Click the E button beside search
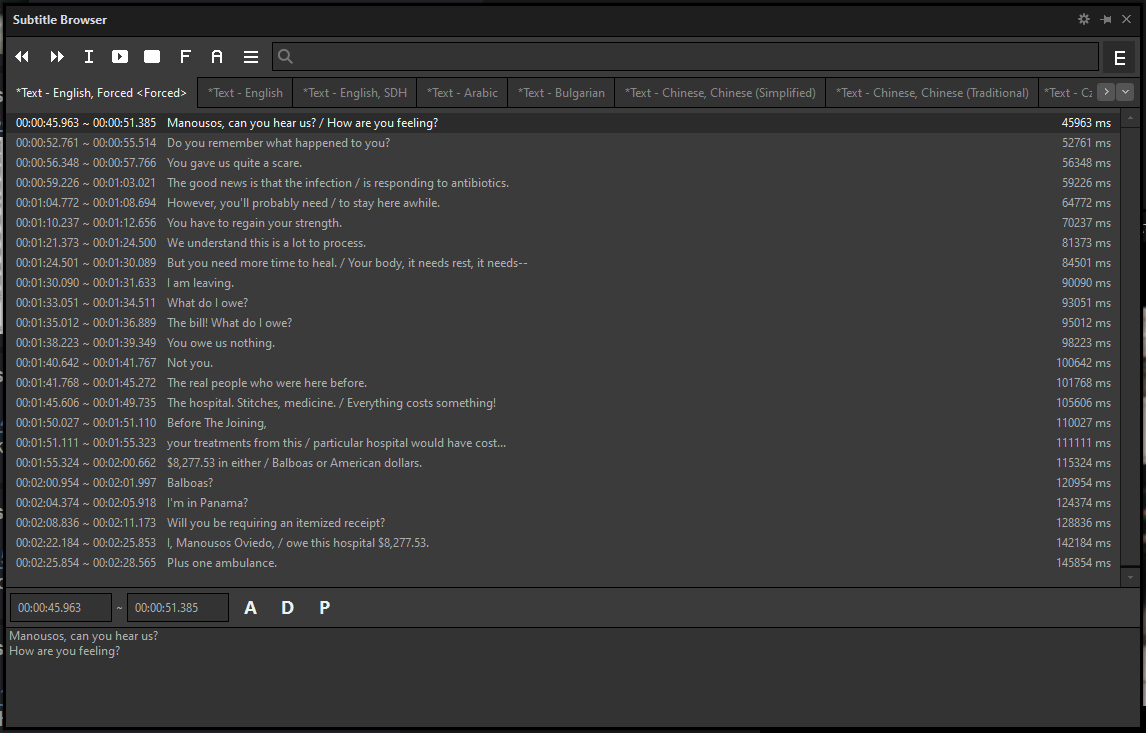Image resolution: width=1146 pixels, height=733 pixels. 1120,58
